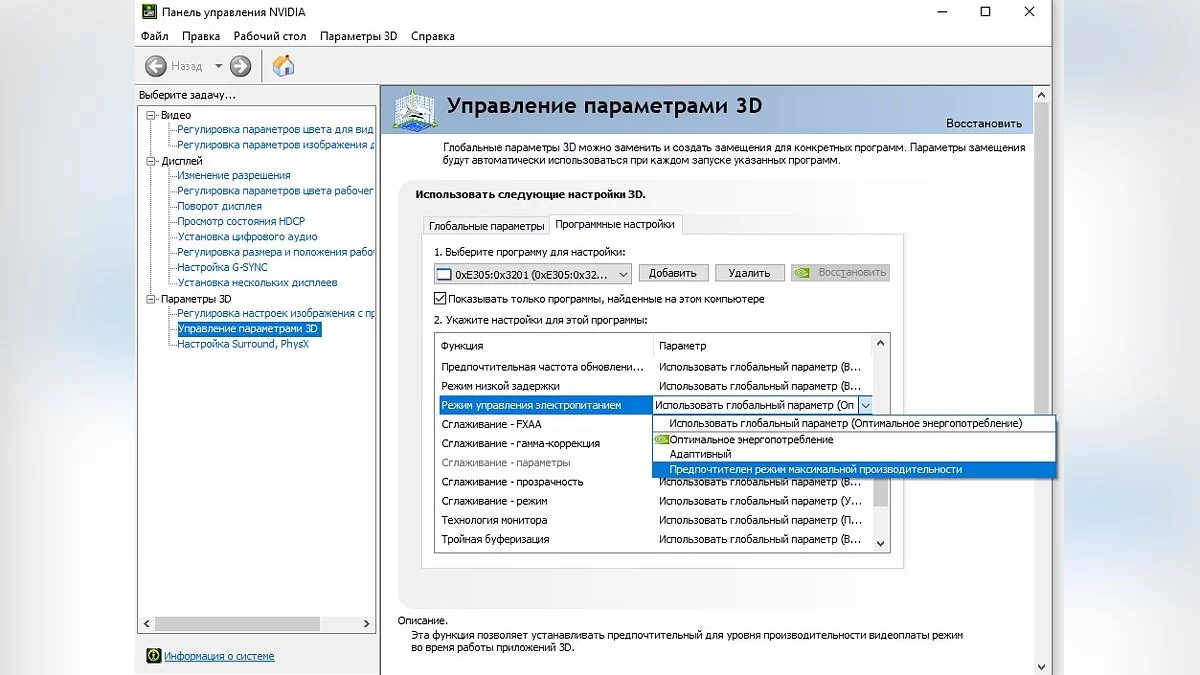This screenshot has height=675, width=1200.
Task: Select Регулировка параметров цвета для видео item
Action: click(275, 130)
